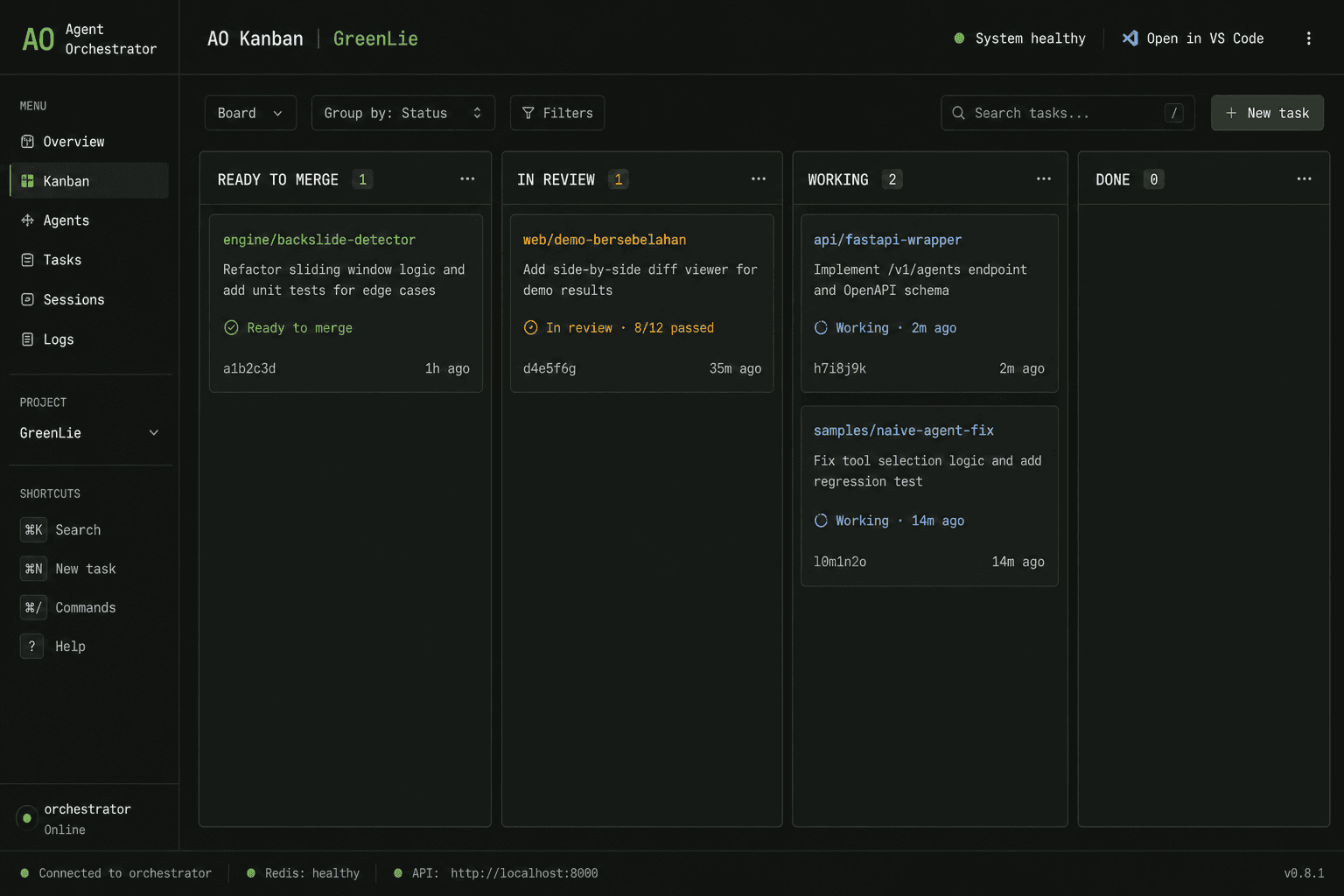
Task: Click the orchestrator Online user status
Action: click(x=74, y=819)
